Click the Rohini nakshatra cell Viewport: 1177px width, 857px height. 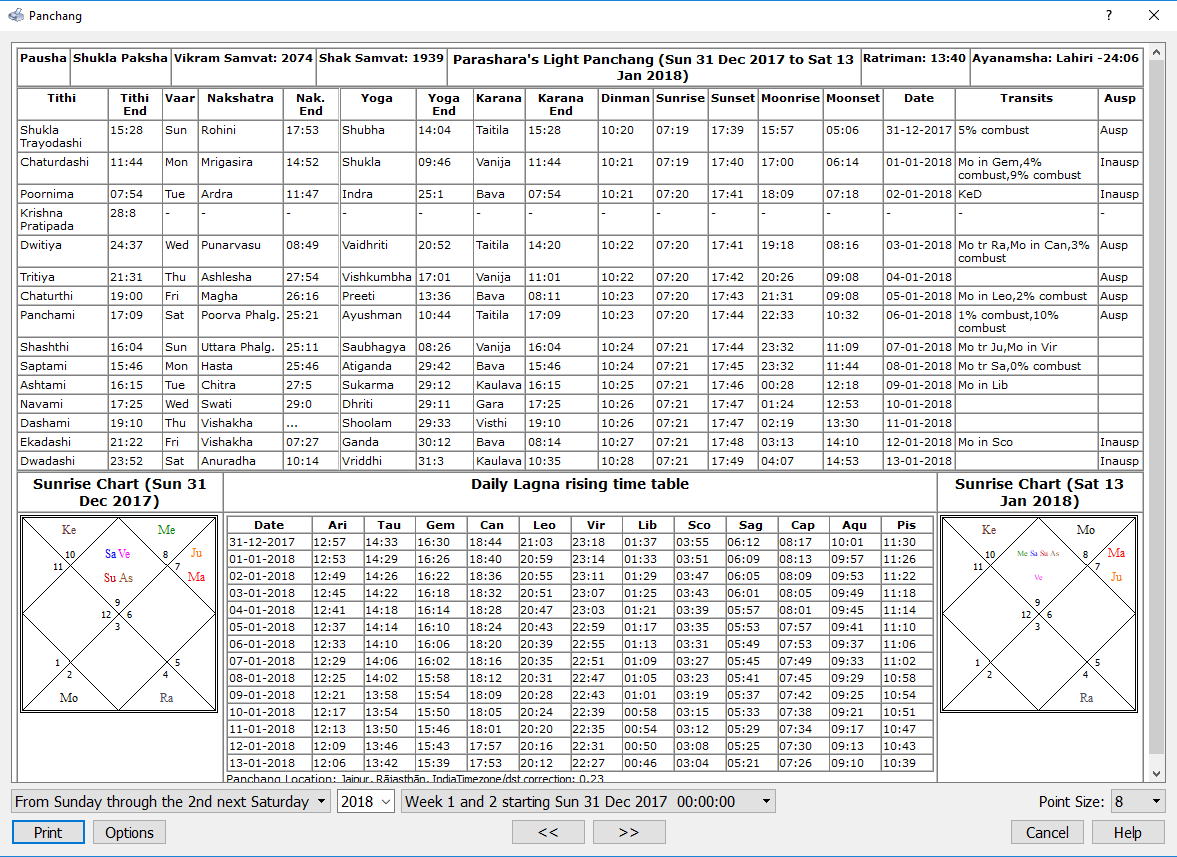[x=240, y=137]
